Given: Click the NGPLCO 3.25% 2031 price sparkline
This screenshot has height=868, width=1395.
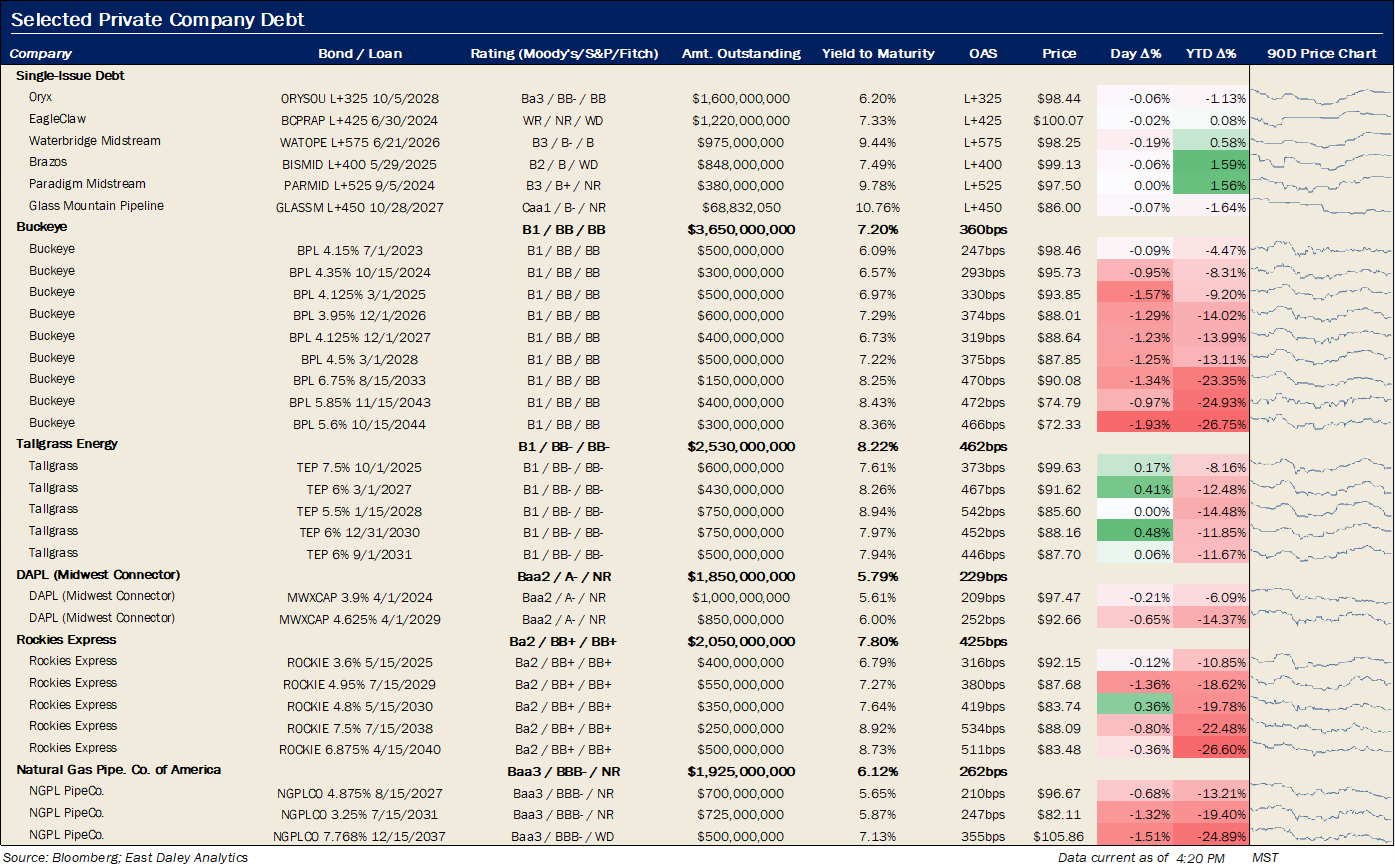Looking at the screenshot, I should pyautogui.click(x=1322, y=814).
